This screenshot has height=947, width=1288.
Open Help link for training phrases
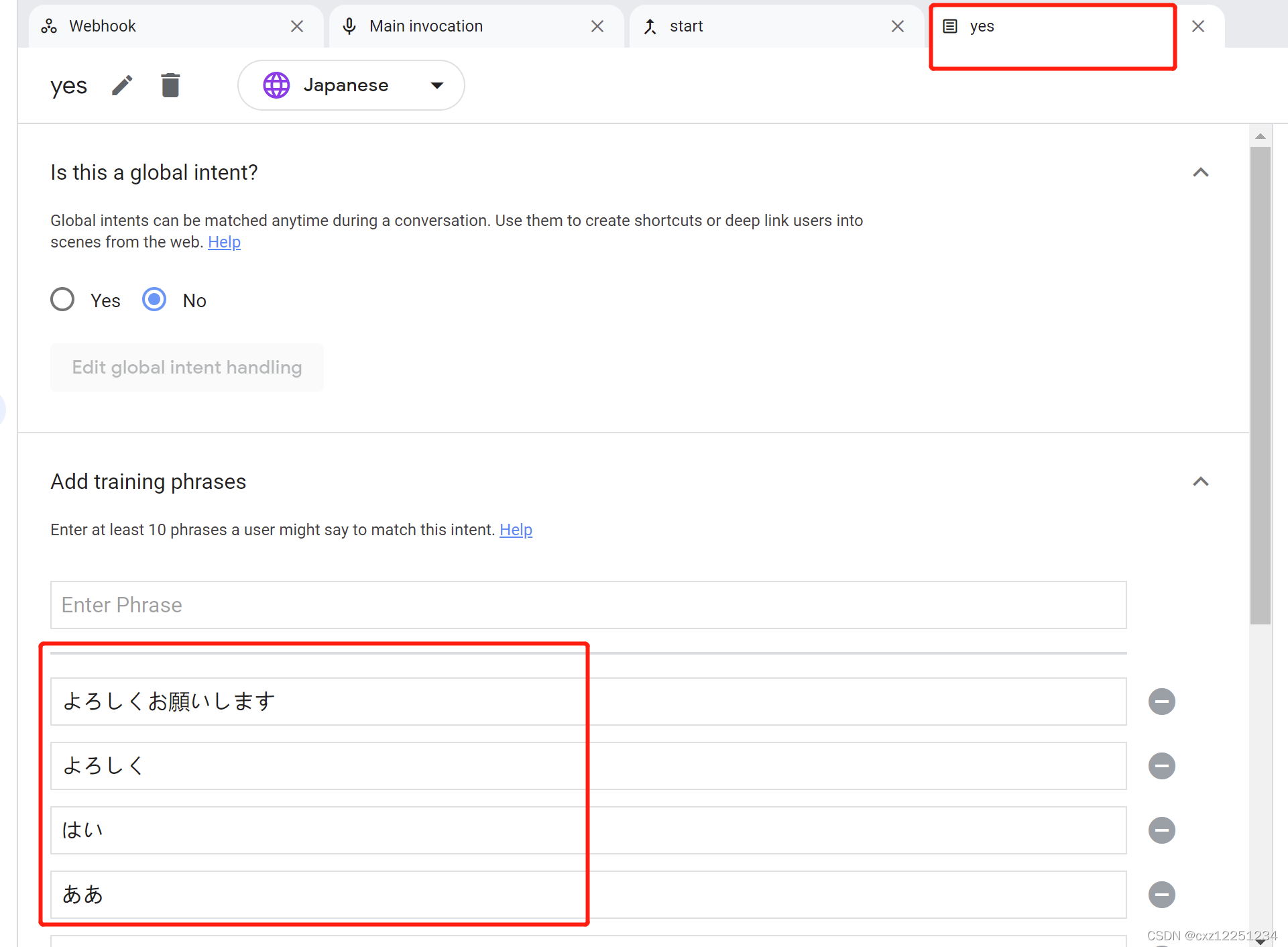516,530
